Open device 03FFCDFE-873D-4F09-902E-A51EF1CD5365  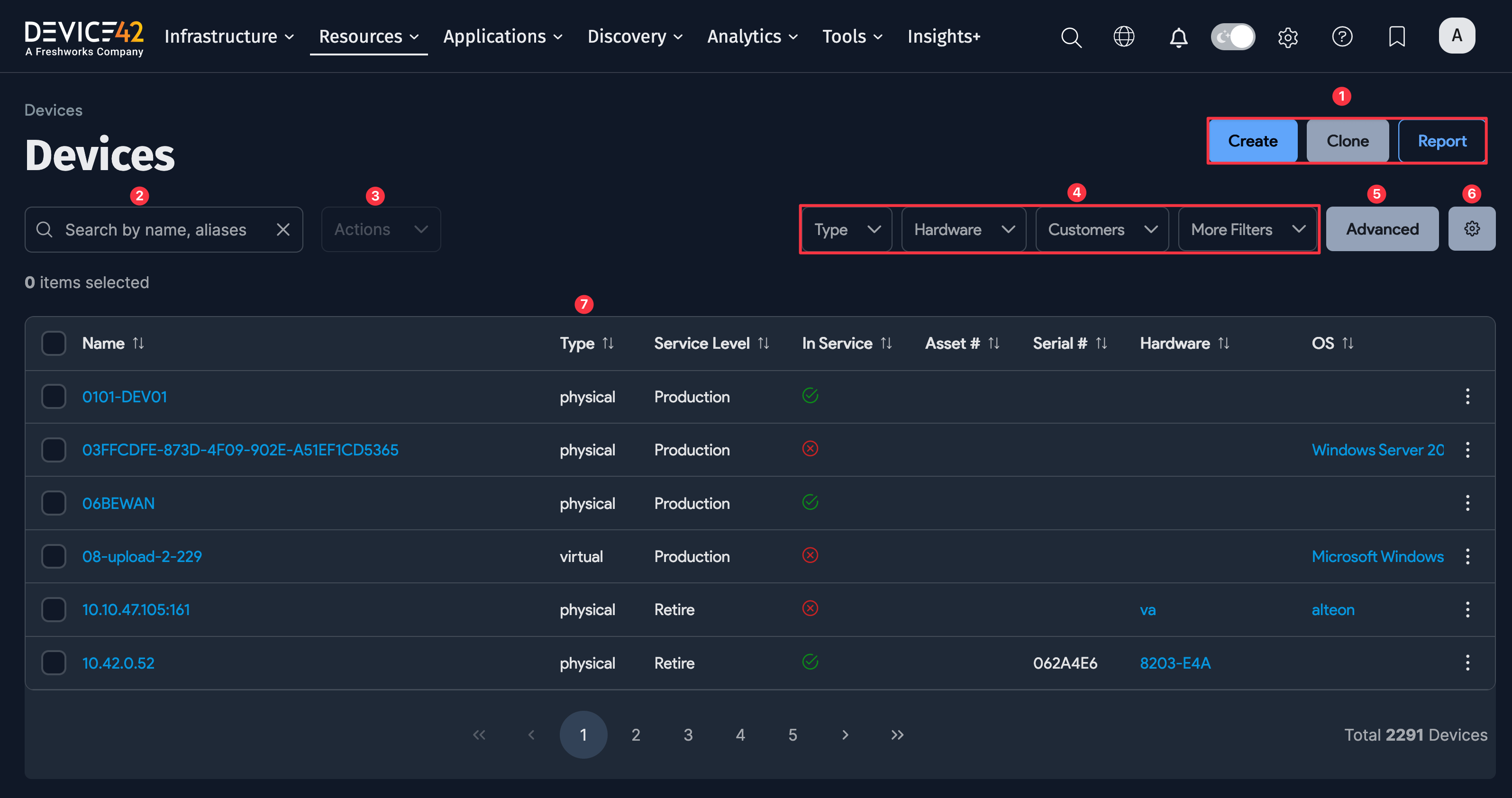click(240, 449)
